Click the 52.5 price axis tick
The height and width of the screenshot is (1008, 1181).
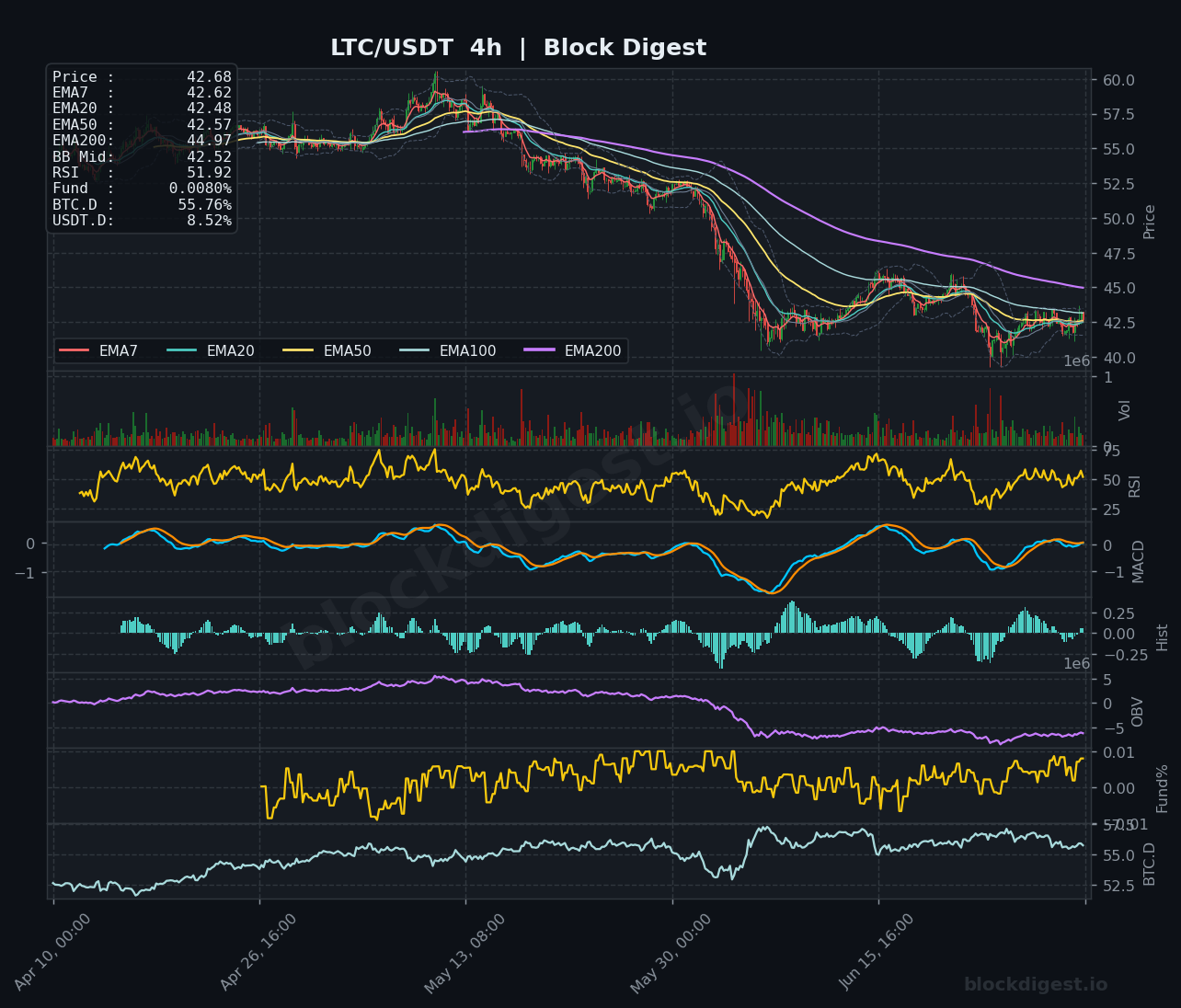click(x=1118, y=184)
